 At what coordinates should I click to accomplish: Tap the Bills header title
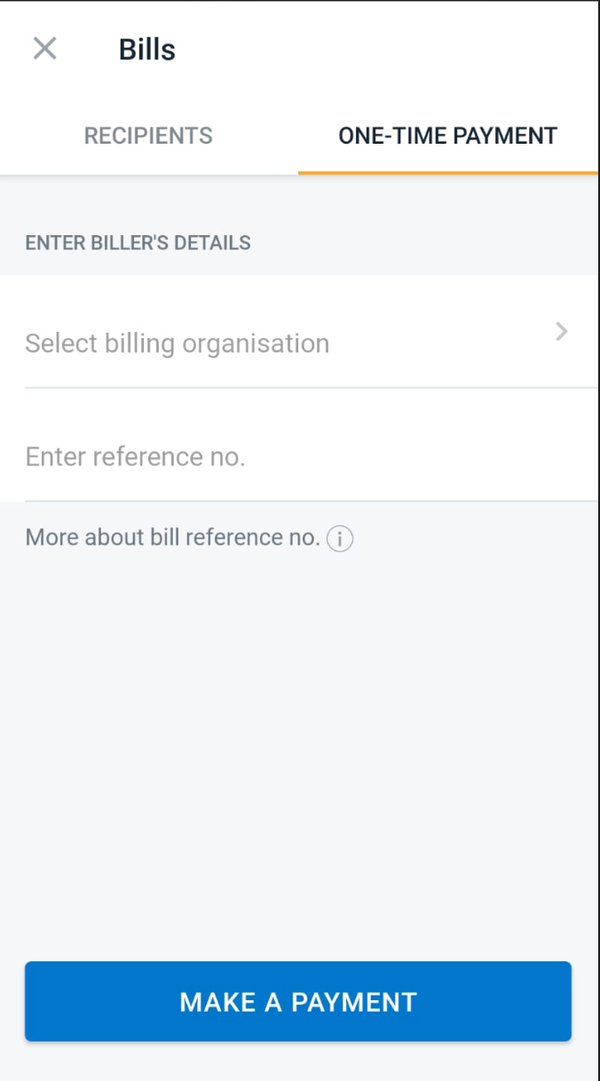[x=146, y=48]
